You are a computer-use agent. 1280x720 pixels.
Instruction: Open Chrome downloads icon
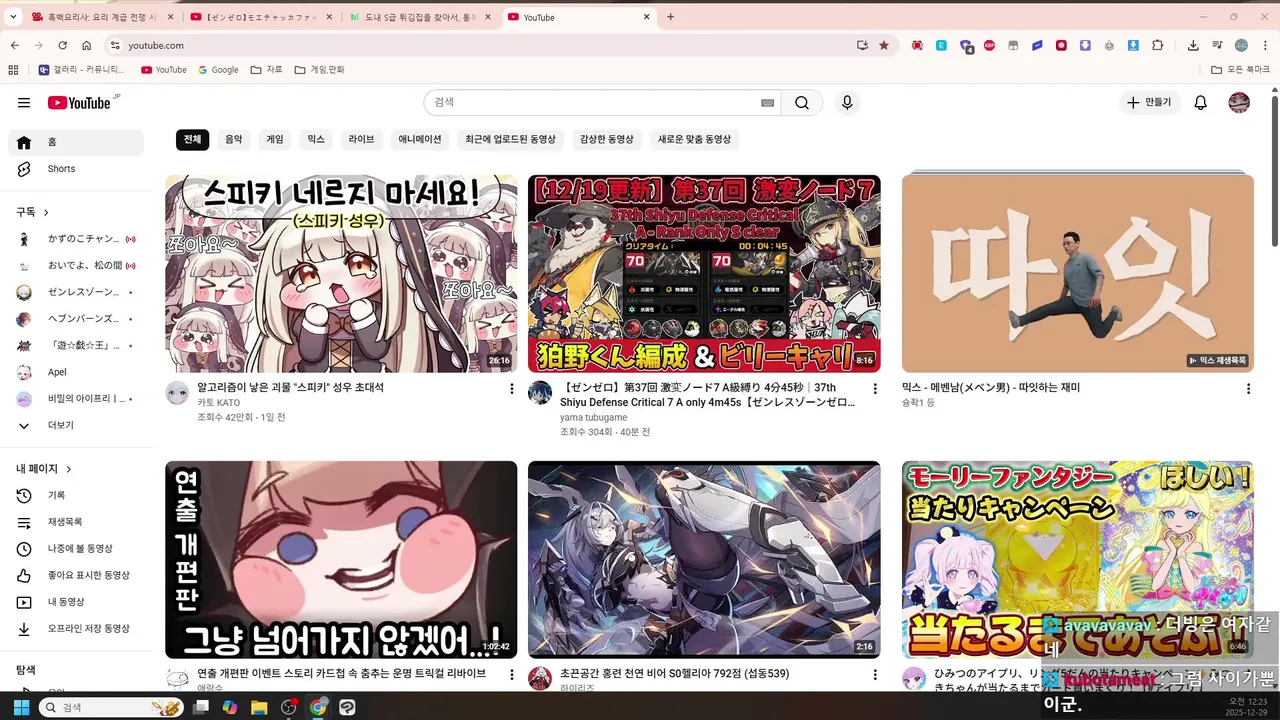tap(1193, 45)
